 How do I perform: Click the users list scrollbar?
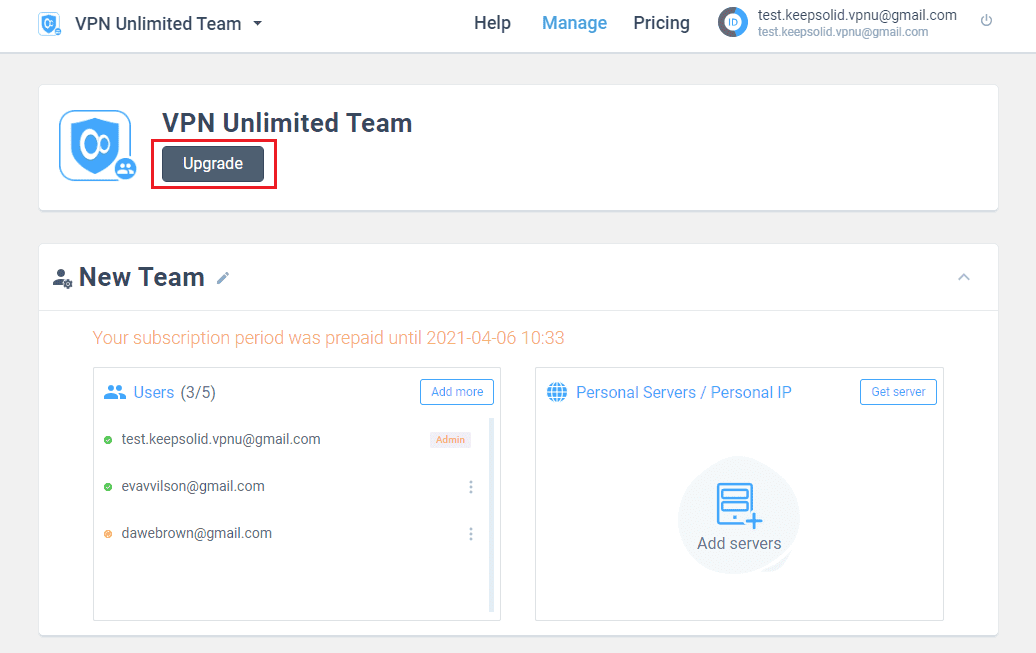click(x=491, y=515)
